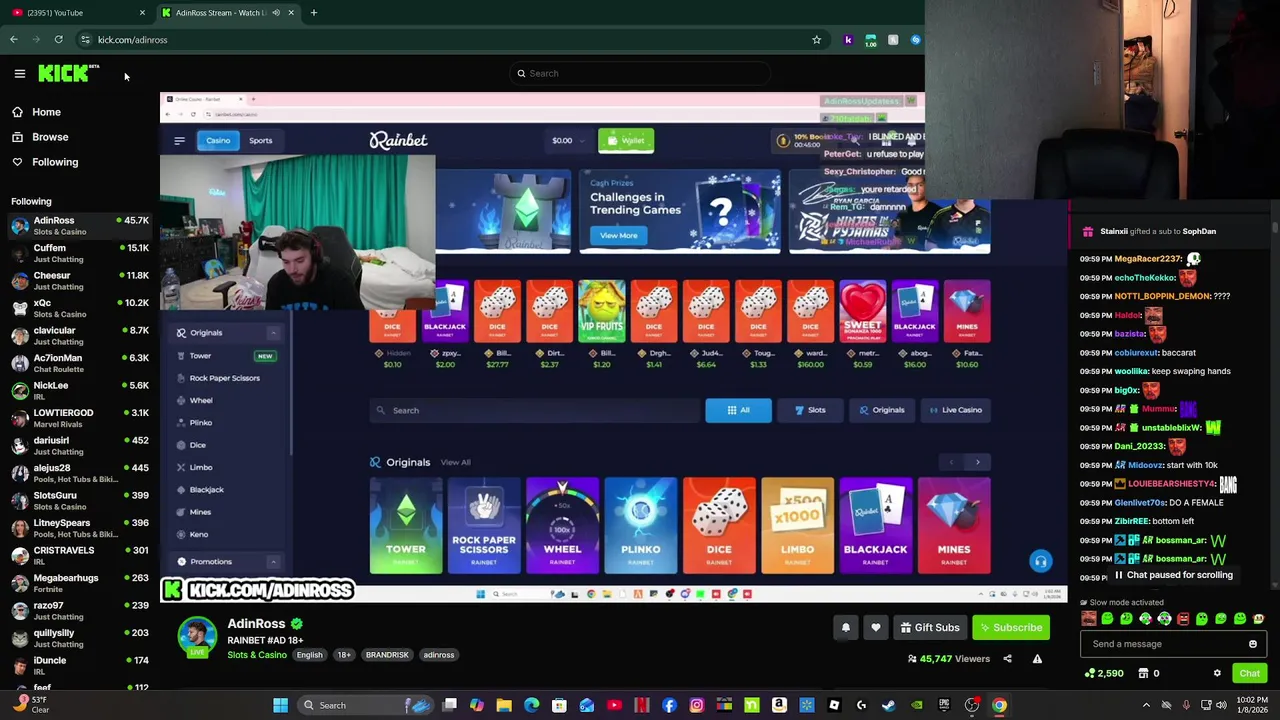Open Plinko game tile in stream
This screenshot has width=1280, height=720.
click(641, 526)
